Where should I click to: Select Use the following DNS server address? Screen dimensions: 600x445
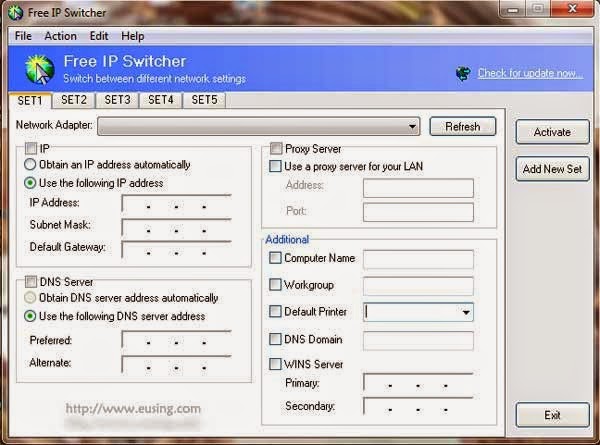30,316
